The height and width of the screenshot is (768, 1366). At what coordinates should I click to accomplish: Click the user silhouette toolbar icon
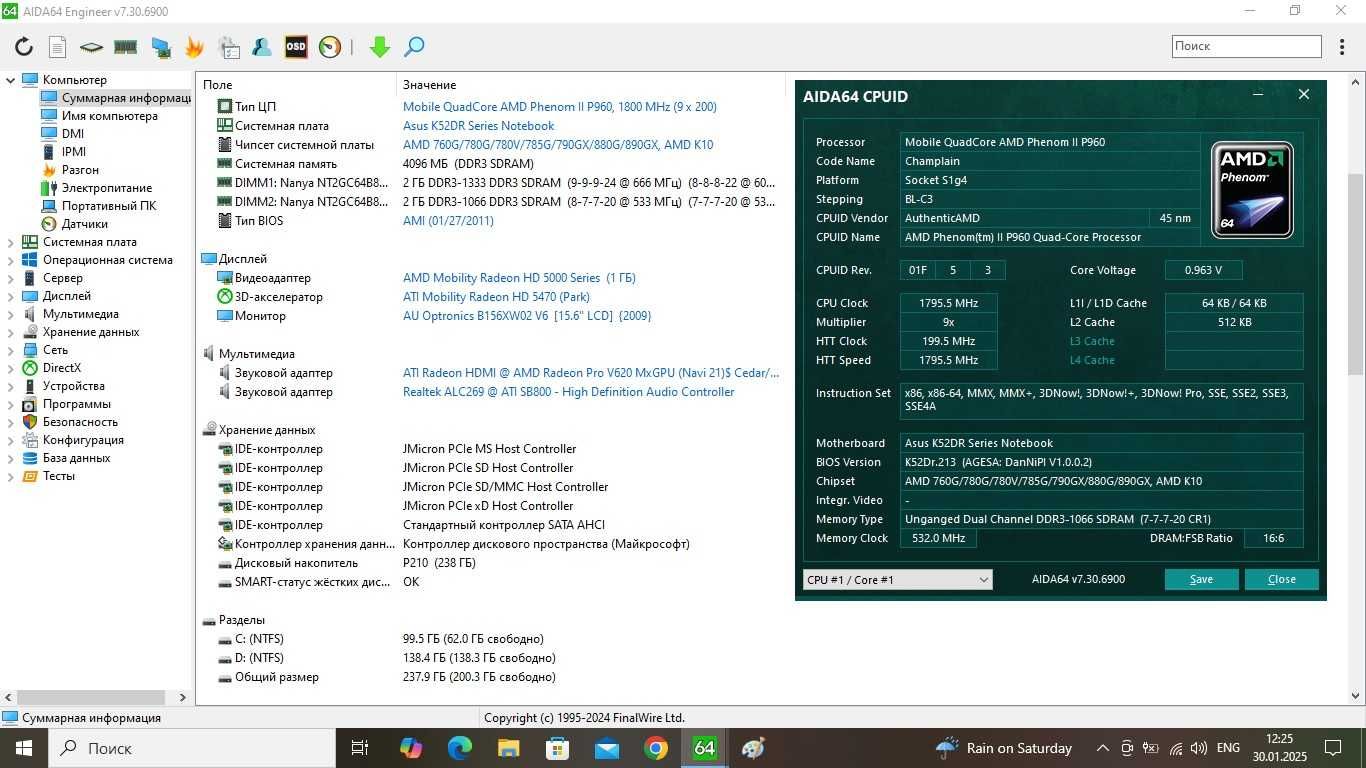coord(262,46)
